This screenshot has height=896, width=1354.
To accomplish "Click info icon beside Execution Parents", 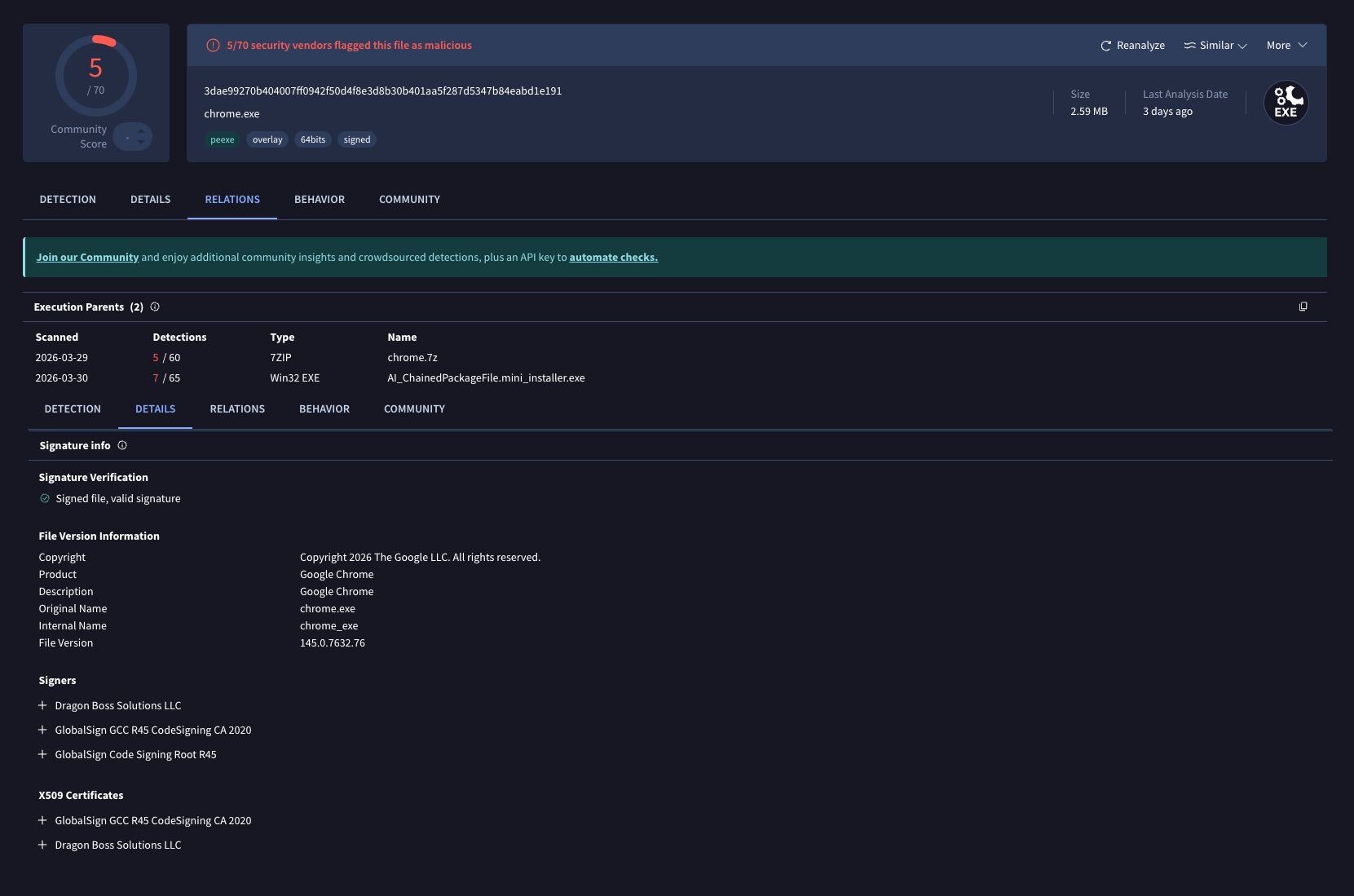I will [155, 307].
